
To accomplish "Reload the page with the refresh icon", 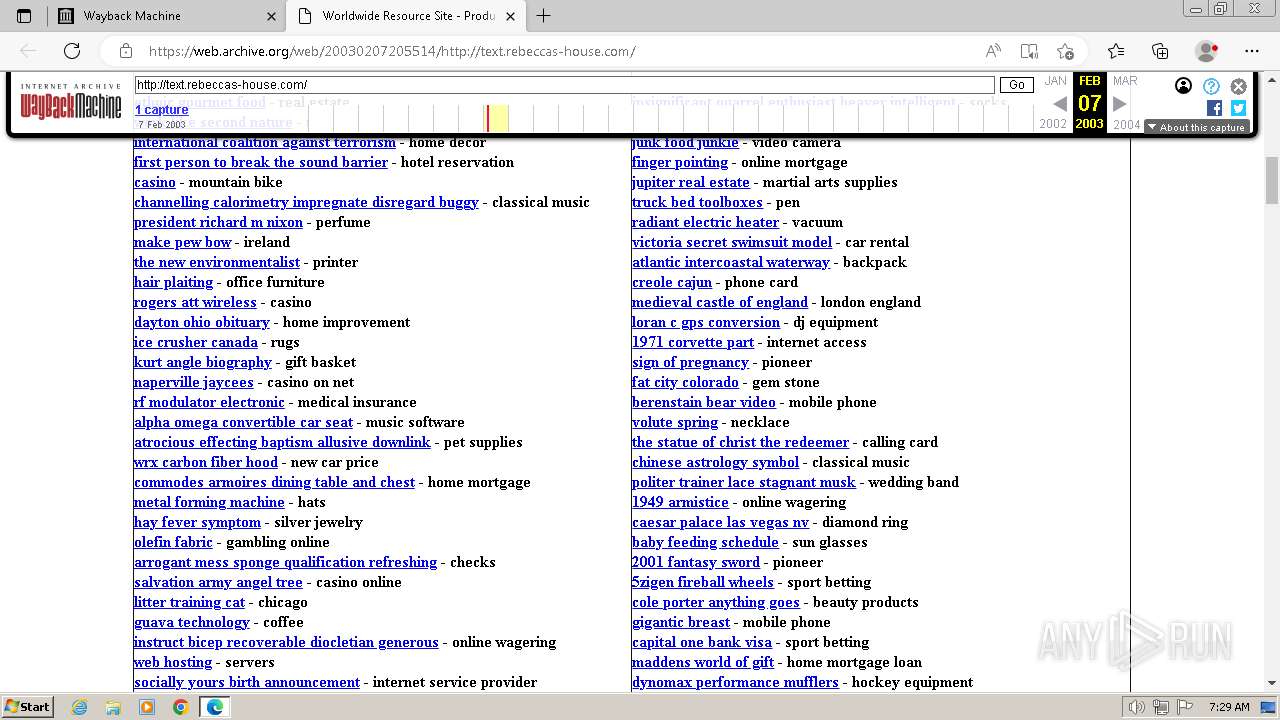I will tap(72, 51).
